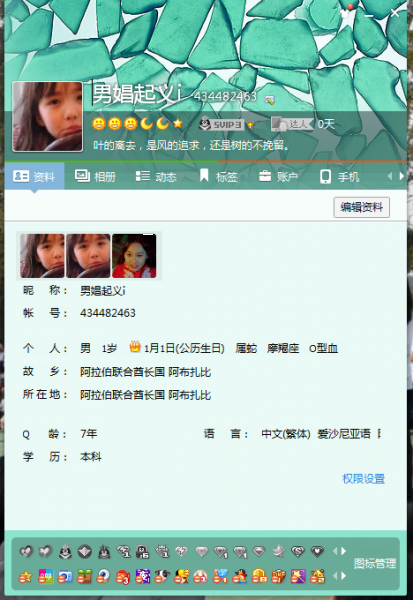Click the purple magic wand icon

click(x=298, y=576)
